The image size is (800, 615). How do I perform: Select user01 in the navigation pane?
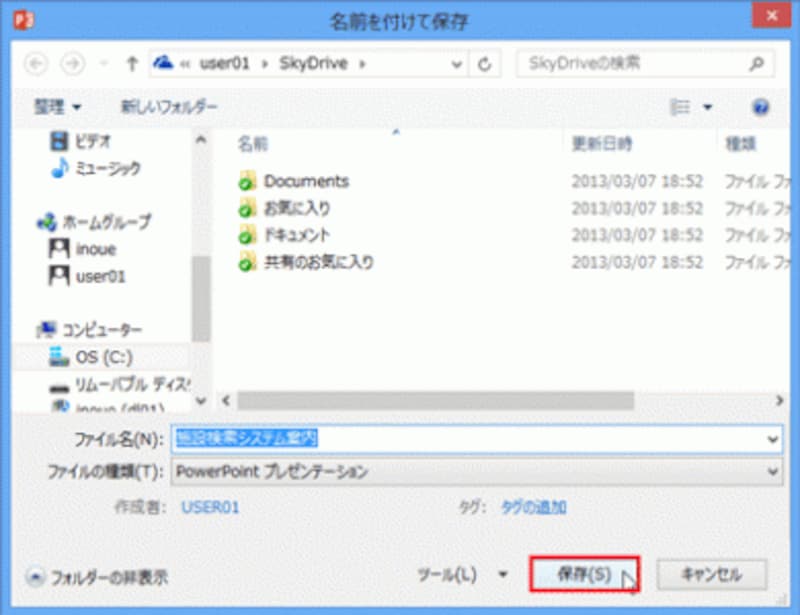(x=87, y=276)
